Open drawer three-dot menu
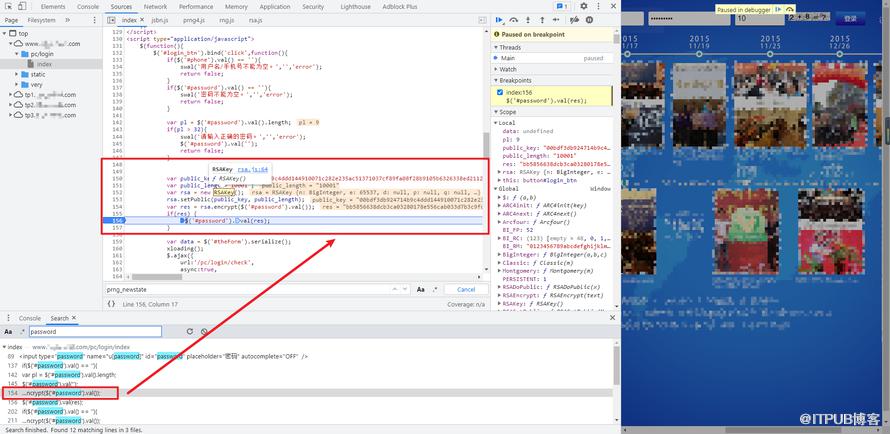Image resolution: width=890 pixels, height=434 pixels. click(7, 318)
